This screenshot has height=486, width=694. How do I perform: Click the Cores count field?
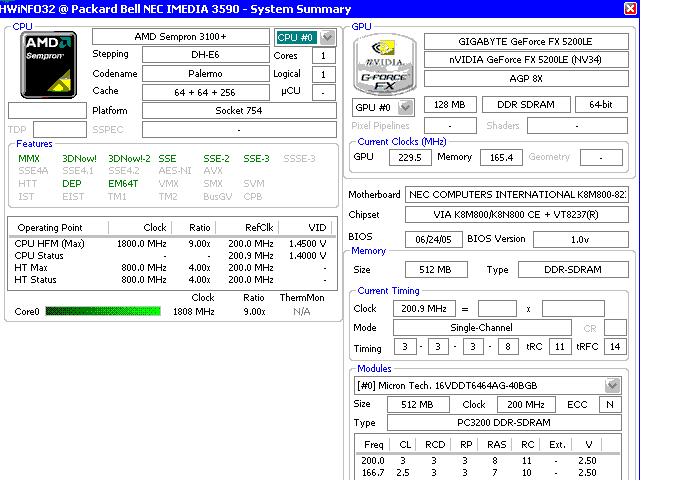(324, 56)
